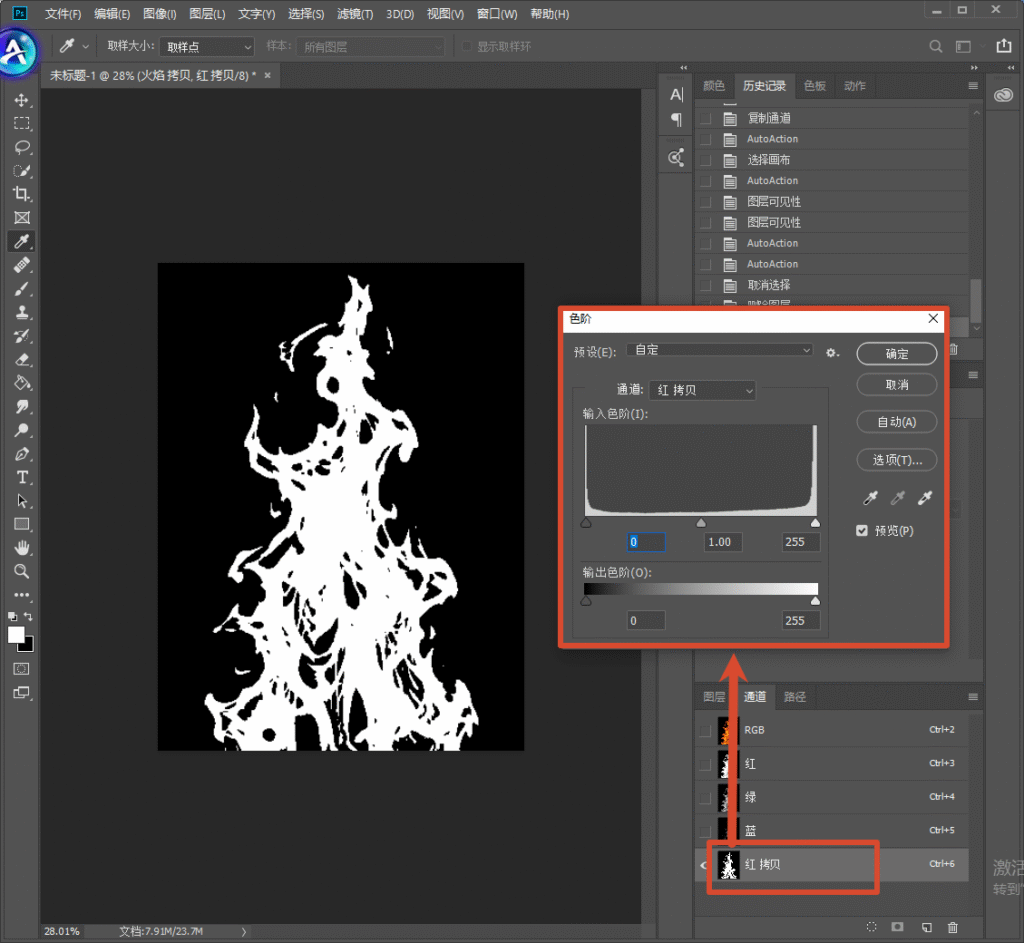Select the Crop tool
Screen dimensions: 1024x943
(22, 194)
